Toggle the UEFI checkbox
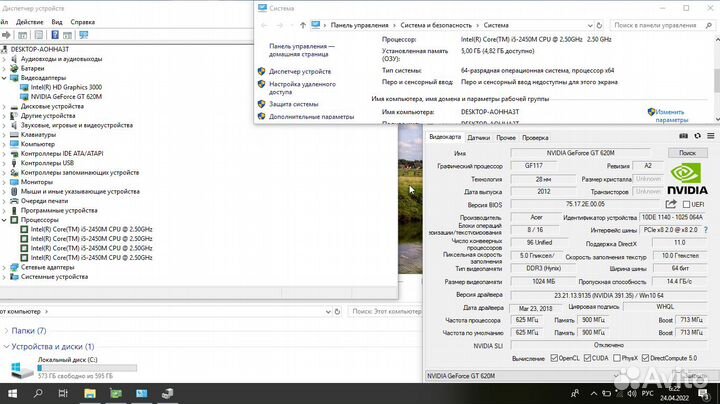 (x=686, y=204)
